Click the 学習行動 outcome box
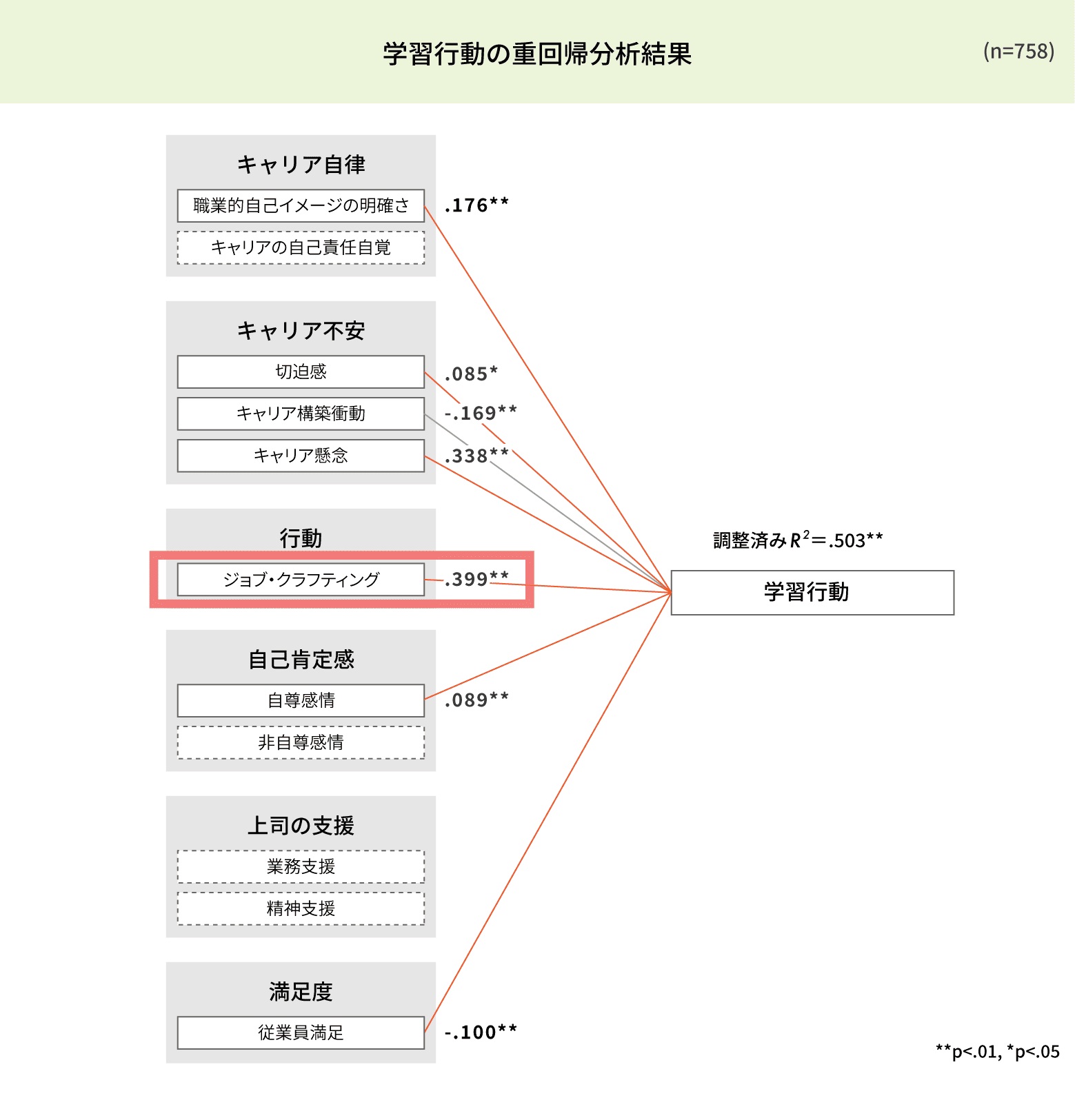The width and height of the screenshot is (1075, 1120). click(812, 592)
